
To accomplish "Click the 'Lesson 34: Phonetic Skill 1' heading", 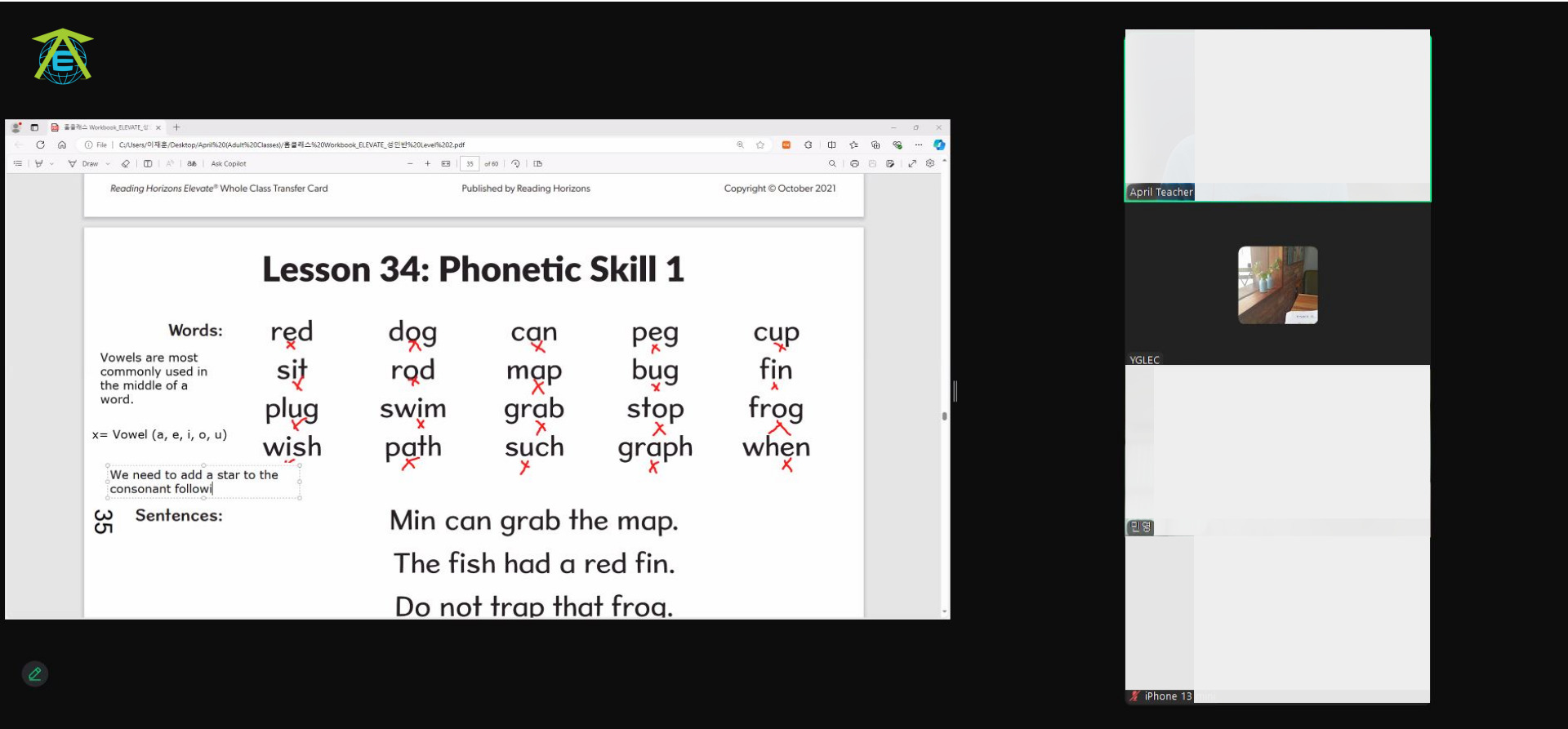I will 473,269.
